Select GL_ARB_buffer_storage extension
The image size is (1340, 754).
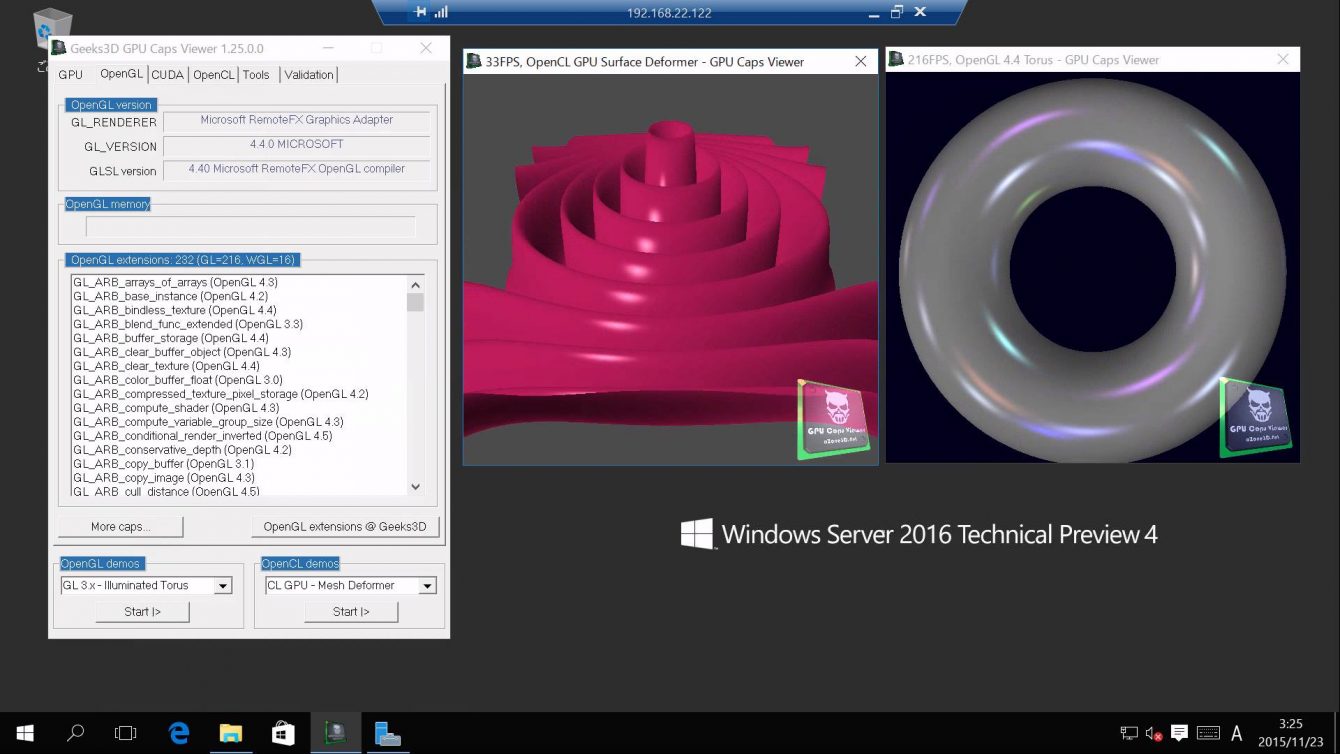pyautogui.click(x=170, y=339)
